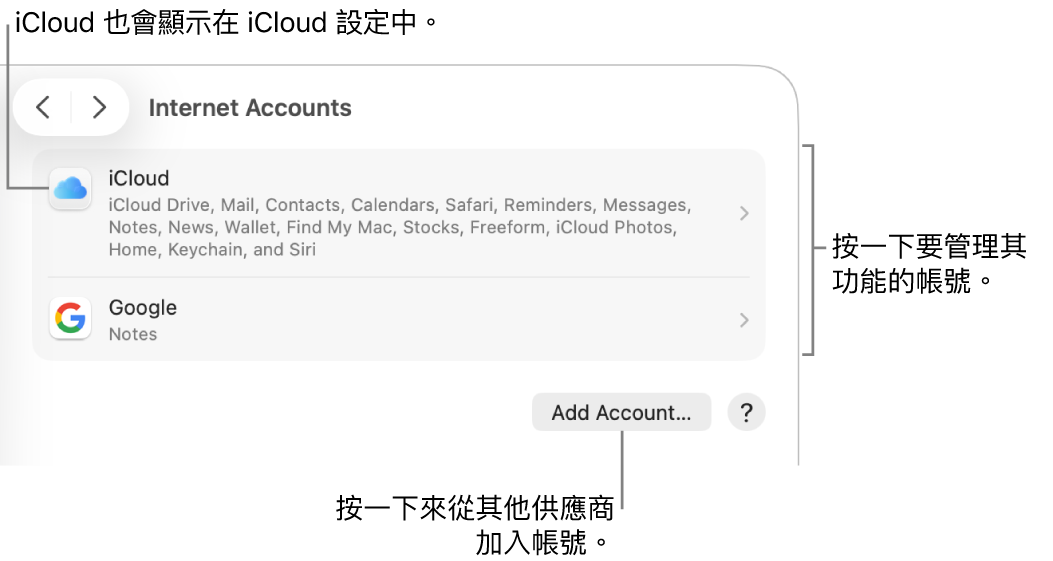Click the Notes subtitle under Google

click(133, 334)
